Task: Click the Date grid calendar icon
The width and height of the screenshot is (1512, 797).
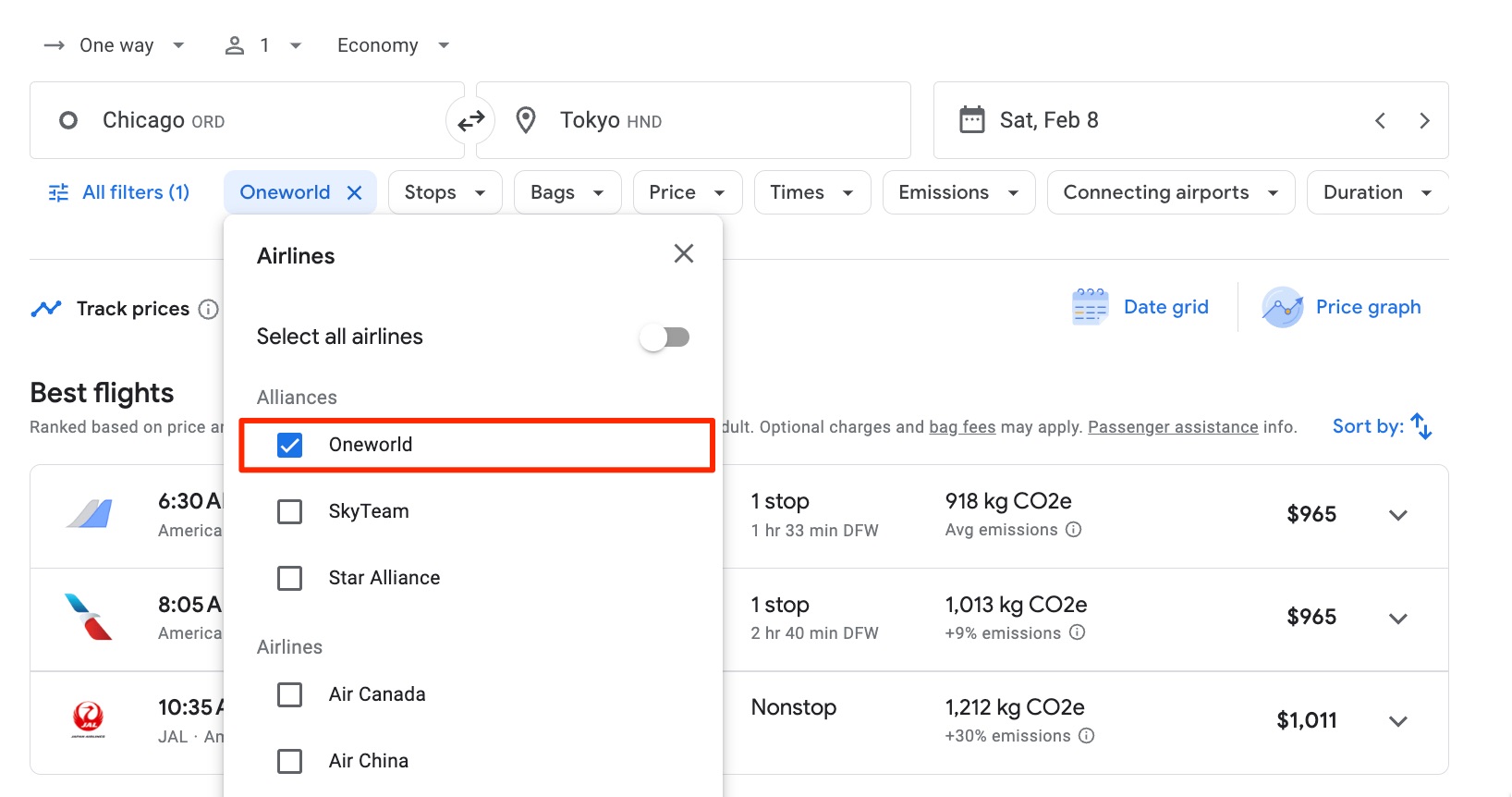Action: [x=1091, y=307]
